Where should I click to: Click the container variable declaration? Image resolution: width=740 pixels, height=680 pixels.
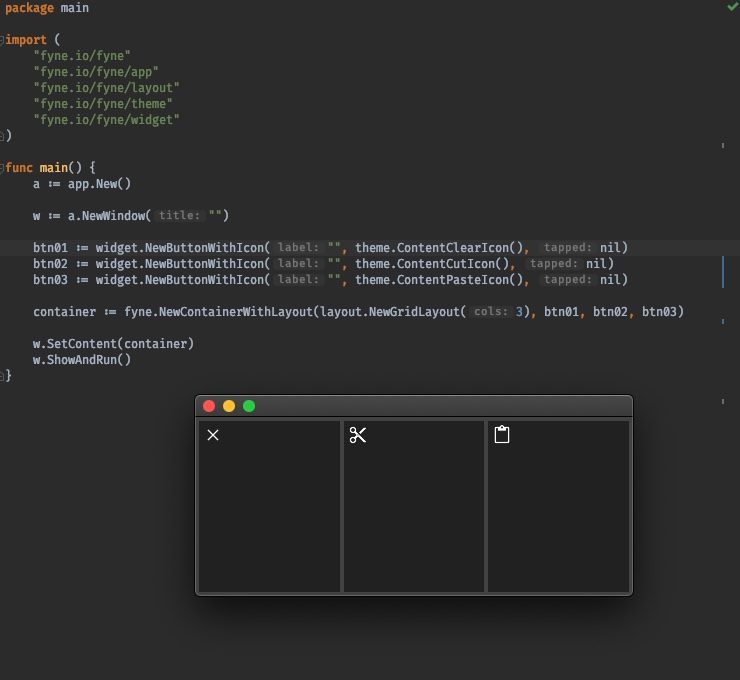64,312
